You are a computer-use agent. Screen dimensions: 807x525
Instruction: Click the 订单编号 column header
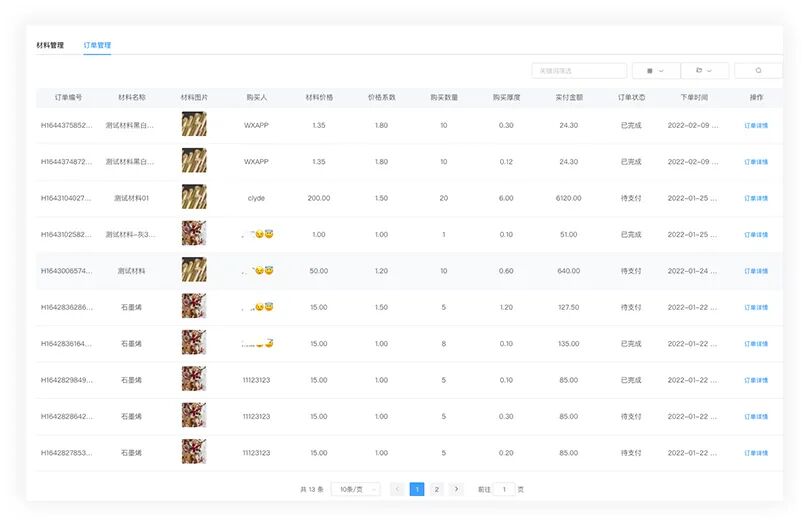pos(68,97)
